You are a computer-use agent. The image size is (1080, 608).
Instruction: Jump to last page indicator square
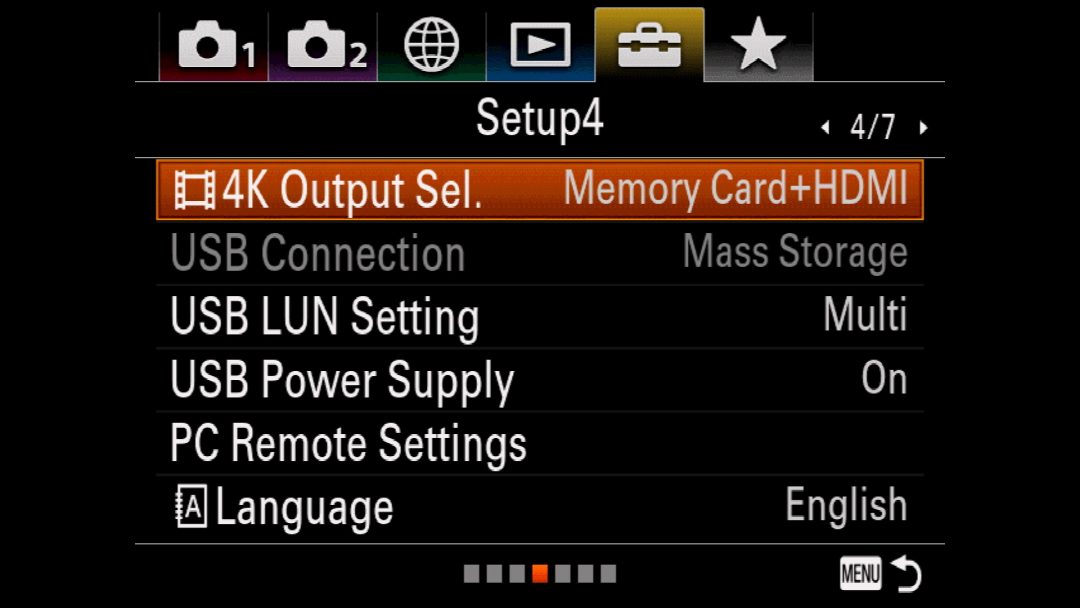click(x=608, y=574)
